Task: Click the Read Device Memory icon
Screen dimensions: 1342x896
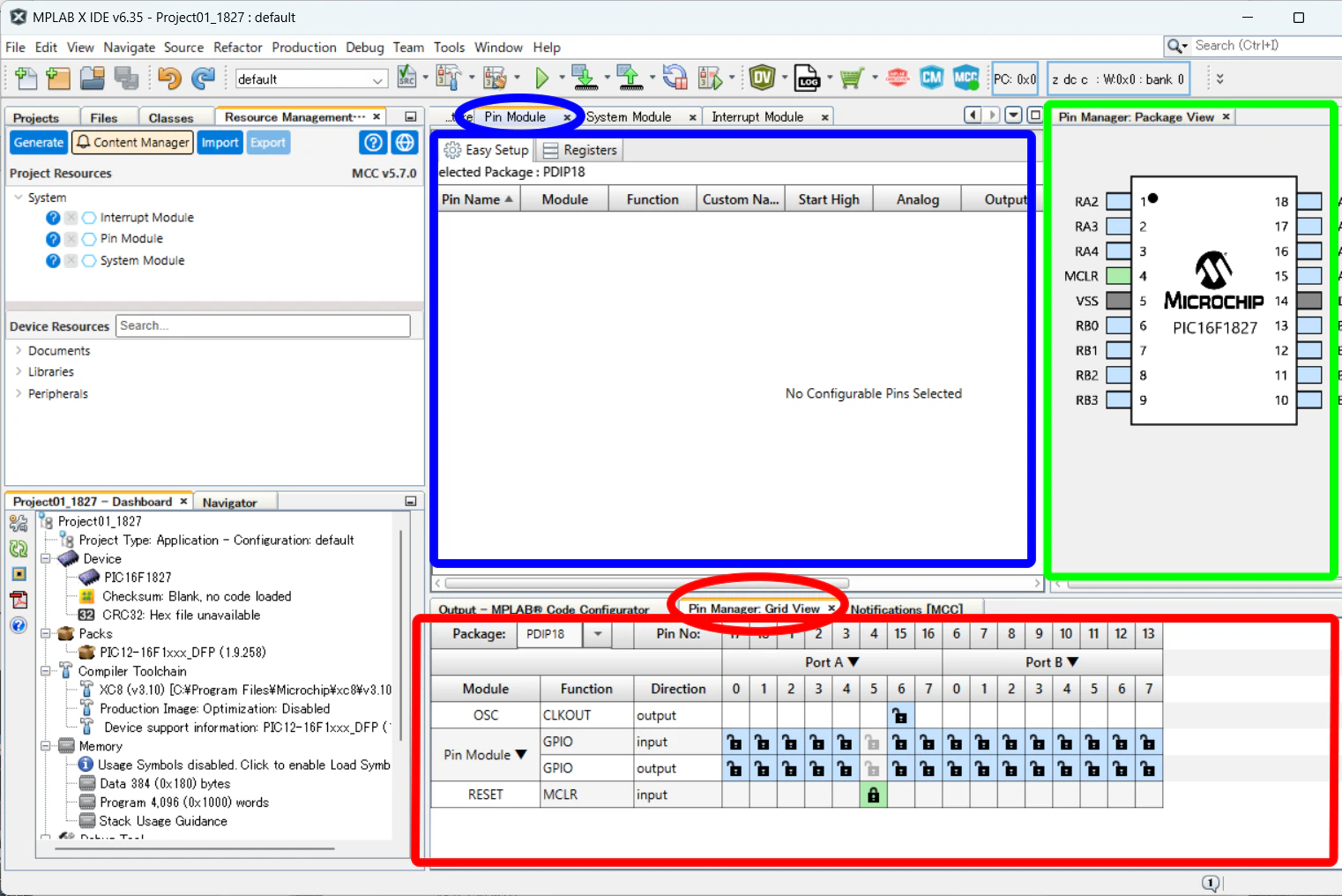Action: click(x=629, y=78)
